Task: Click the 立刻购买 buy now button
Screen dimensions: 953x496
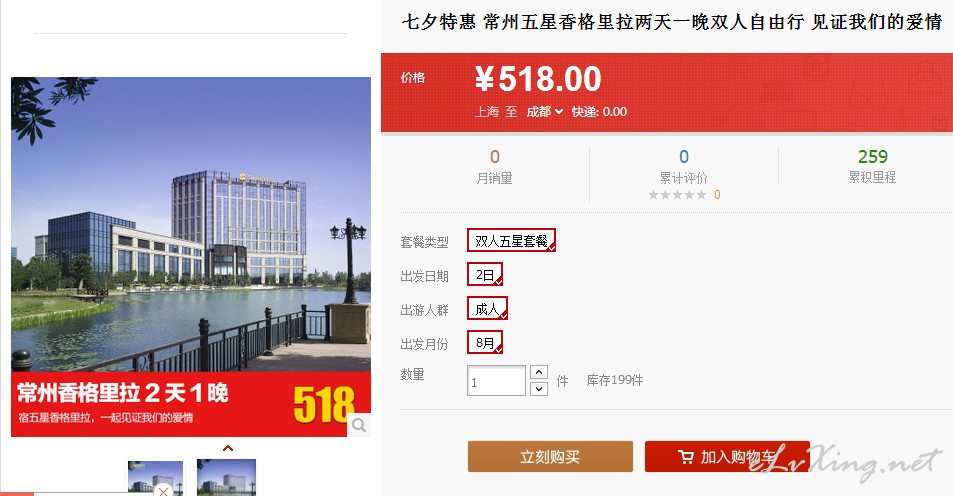Action: point(550,456)
